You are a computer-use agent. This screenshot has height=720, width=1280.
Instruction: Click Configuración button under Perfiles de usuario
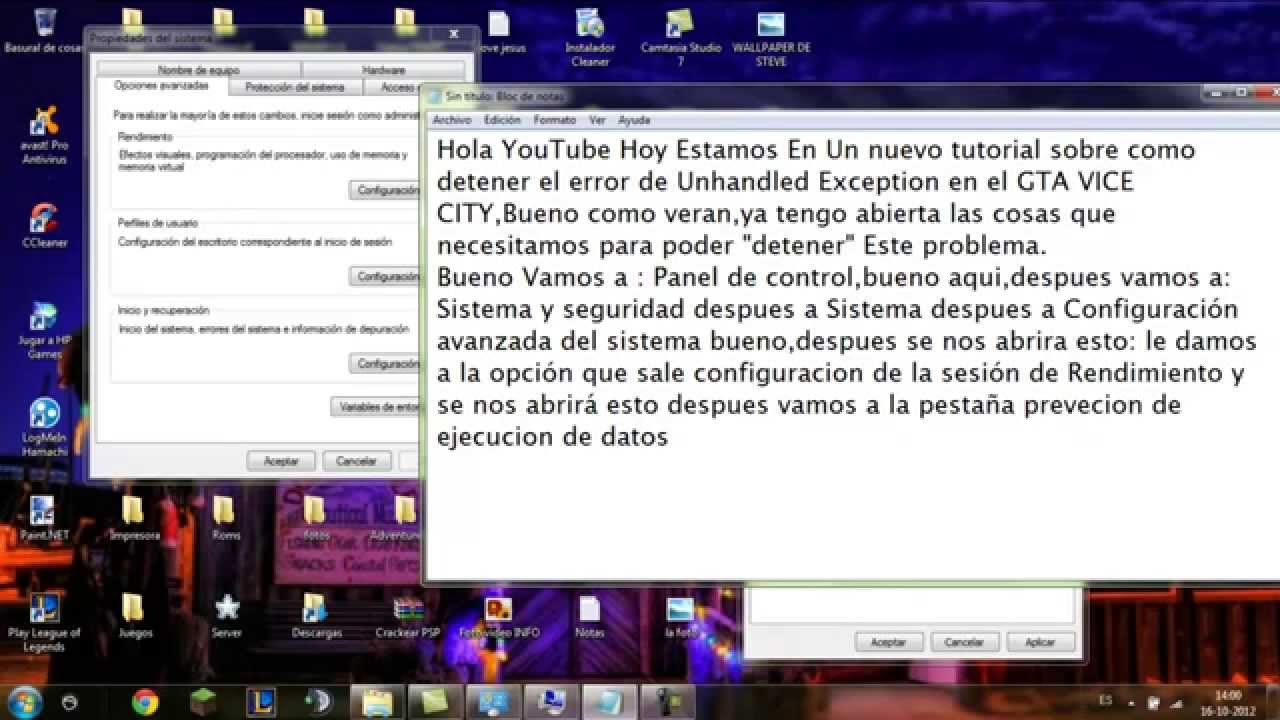[x=386, y=276]
